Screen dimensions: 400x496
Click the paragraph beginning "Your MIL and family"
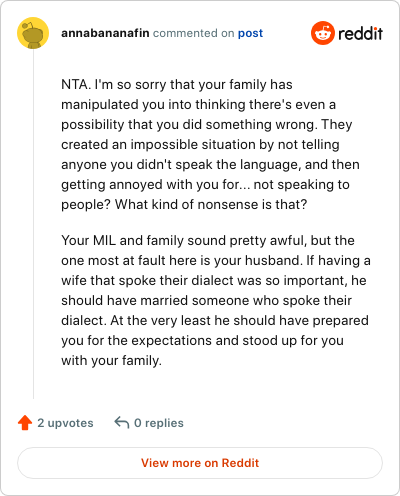(x=216, y=300)
